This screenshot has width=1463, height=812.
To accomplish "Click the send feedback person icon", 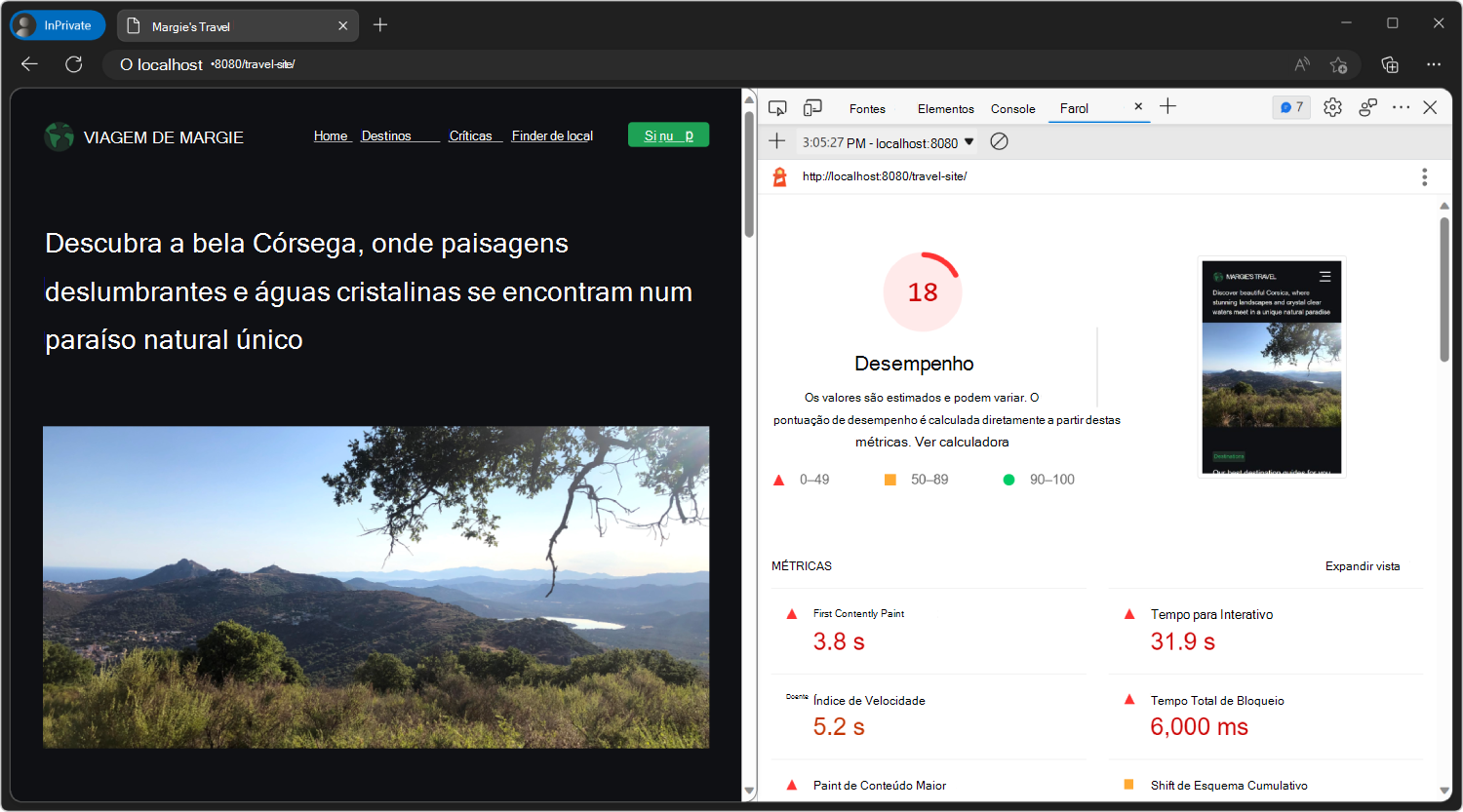I will pyautogui.click(x=1367, y=107).
